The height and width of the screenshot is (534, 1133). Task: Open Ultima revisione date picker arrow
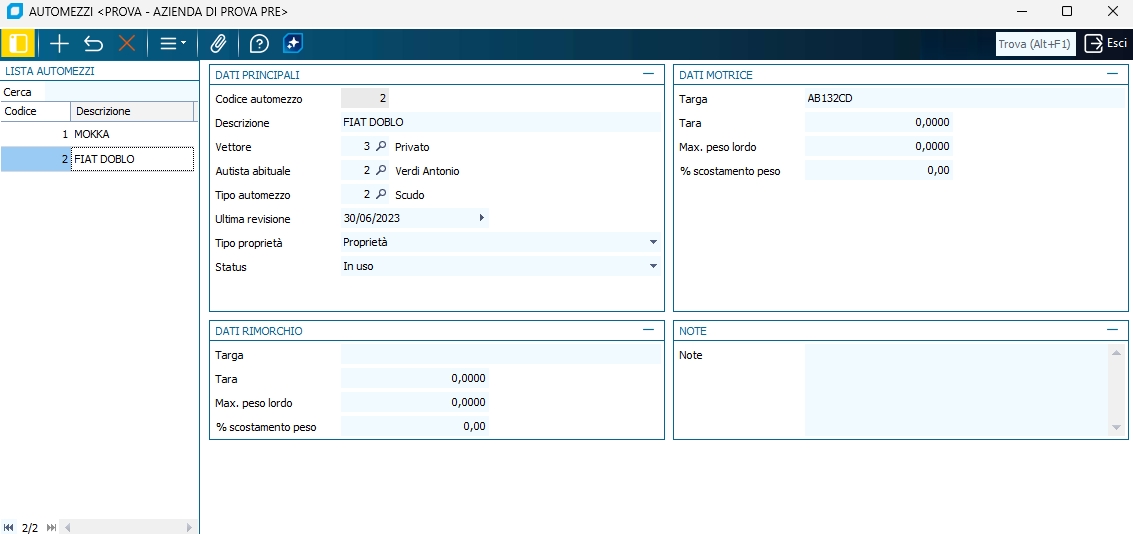(x=482, y=218)
